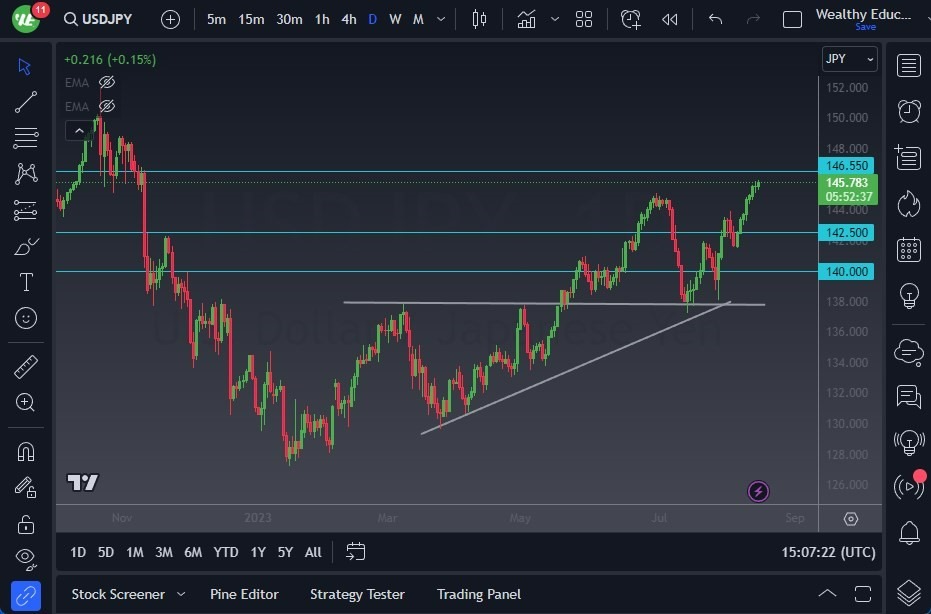The height and width of the screenshot is (614, 931).
Task: Open the JPY currency dropdown
Action: tap(848, 59)
